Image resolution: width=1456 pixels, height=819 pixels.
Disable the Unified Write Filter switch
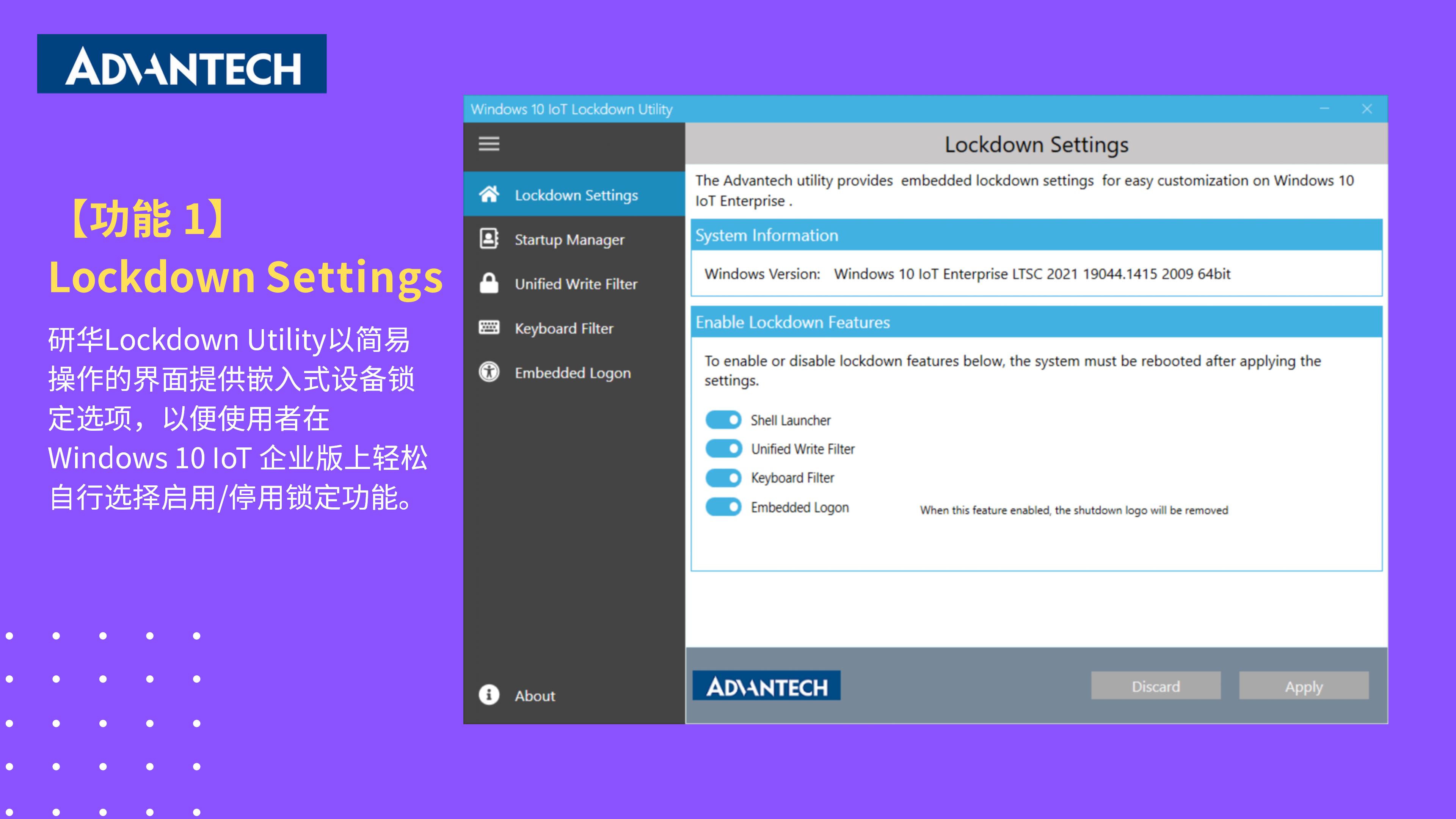(723, 449)
